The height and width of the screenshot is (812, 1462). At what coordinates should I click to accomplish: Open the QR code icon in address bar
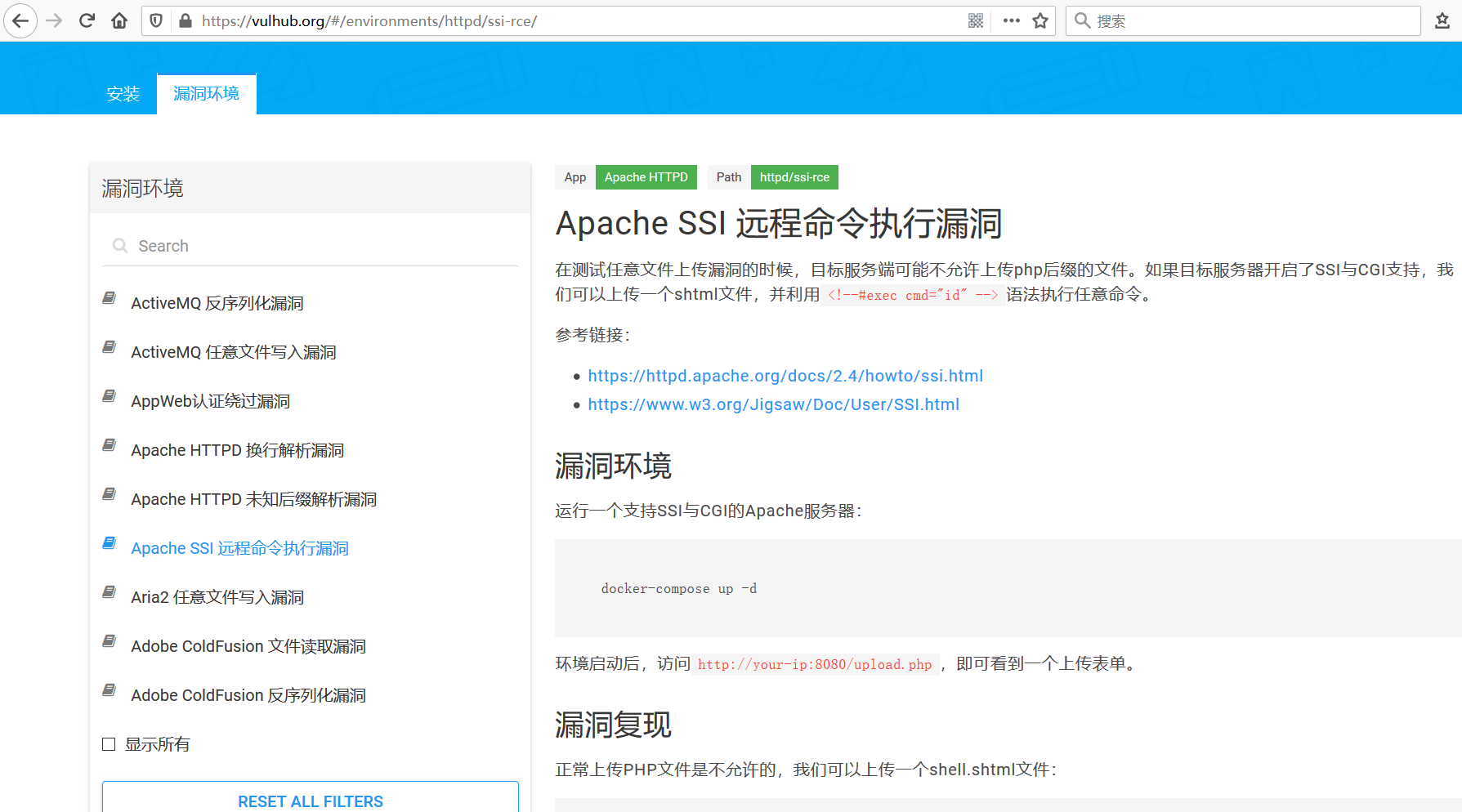pyautogui.click(x=976, y=20)
